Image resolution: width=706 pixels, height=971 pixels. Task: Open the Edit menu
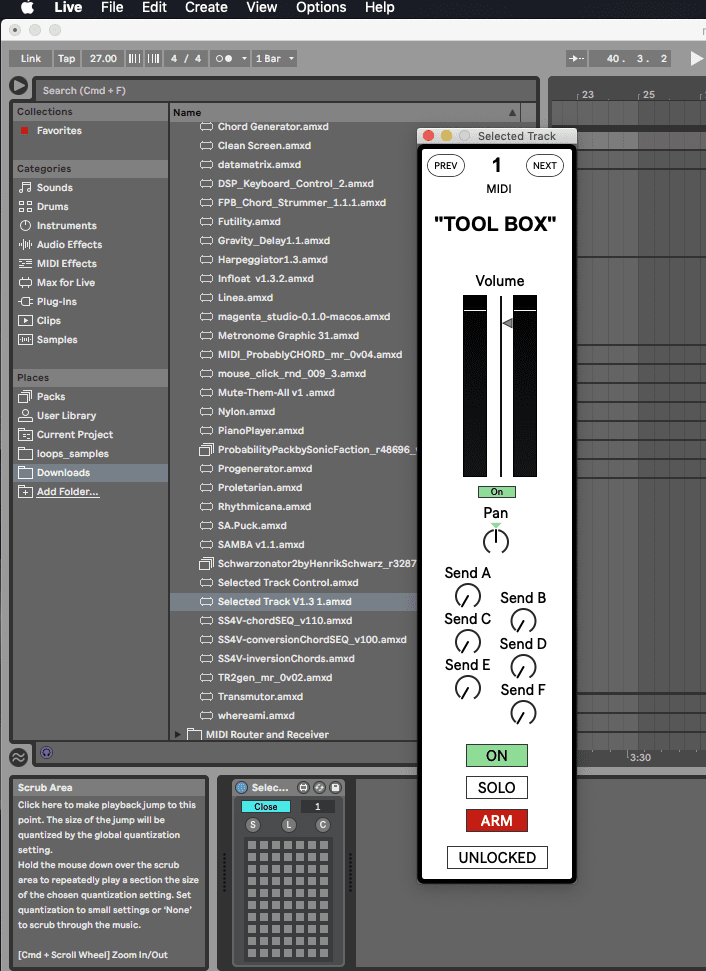click(x=154, y=7)
